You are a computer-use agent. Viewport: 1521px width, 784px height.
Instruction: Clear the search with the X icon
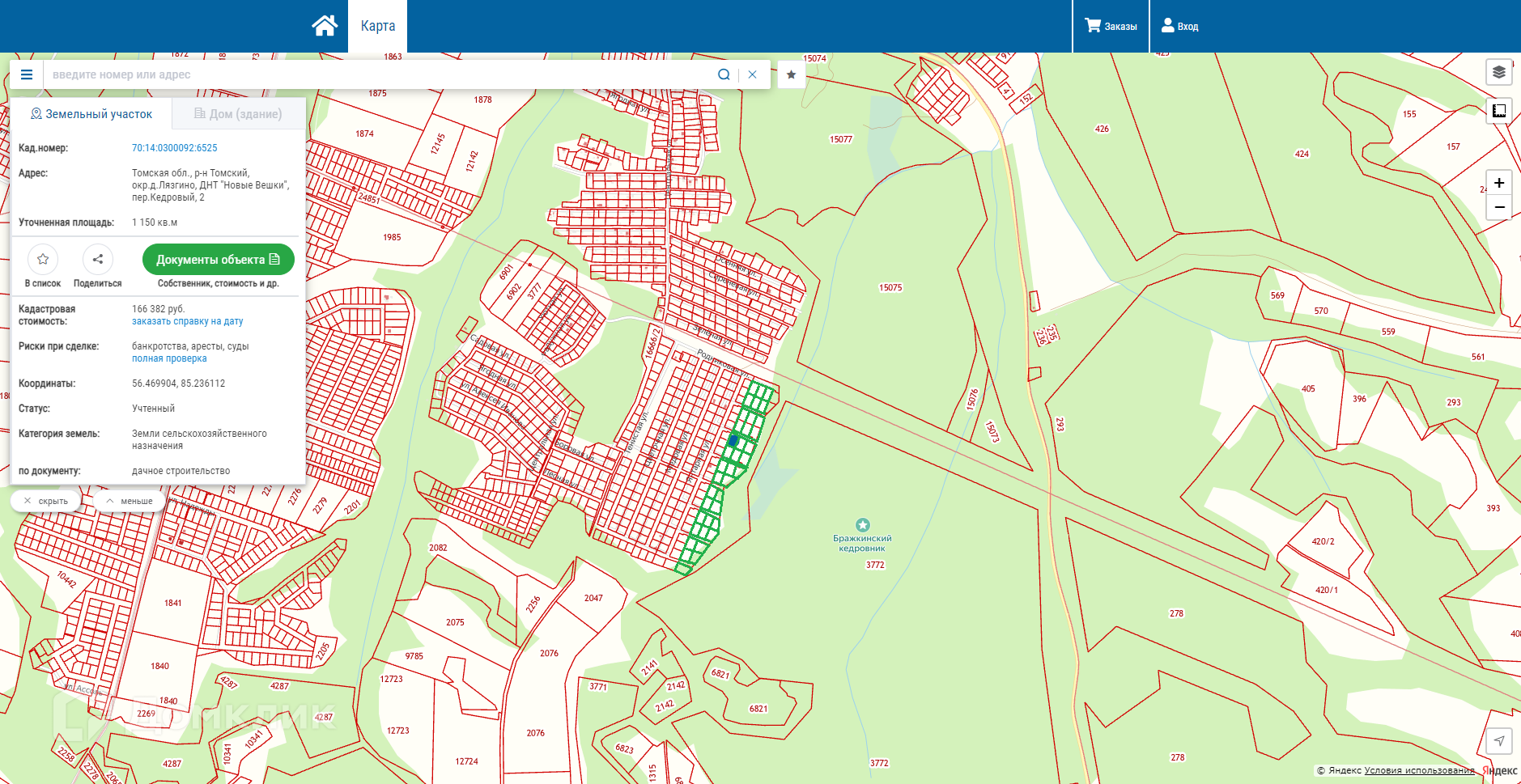click(x=752, y=74)
